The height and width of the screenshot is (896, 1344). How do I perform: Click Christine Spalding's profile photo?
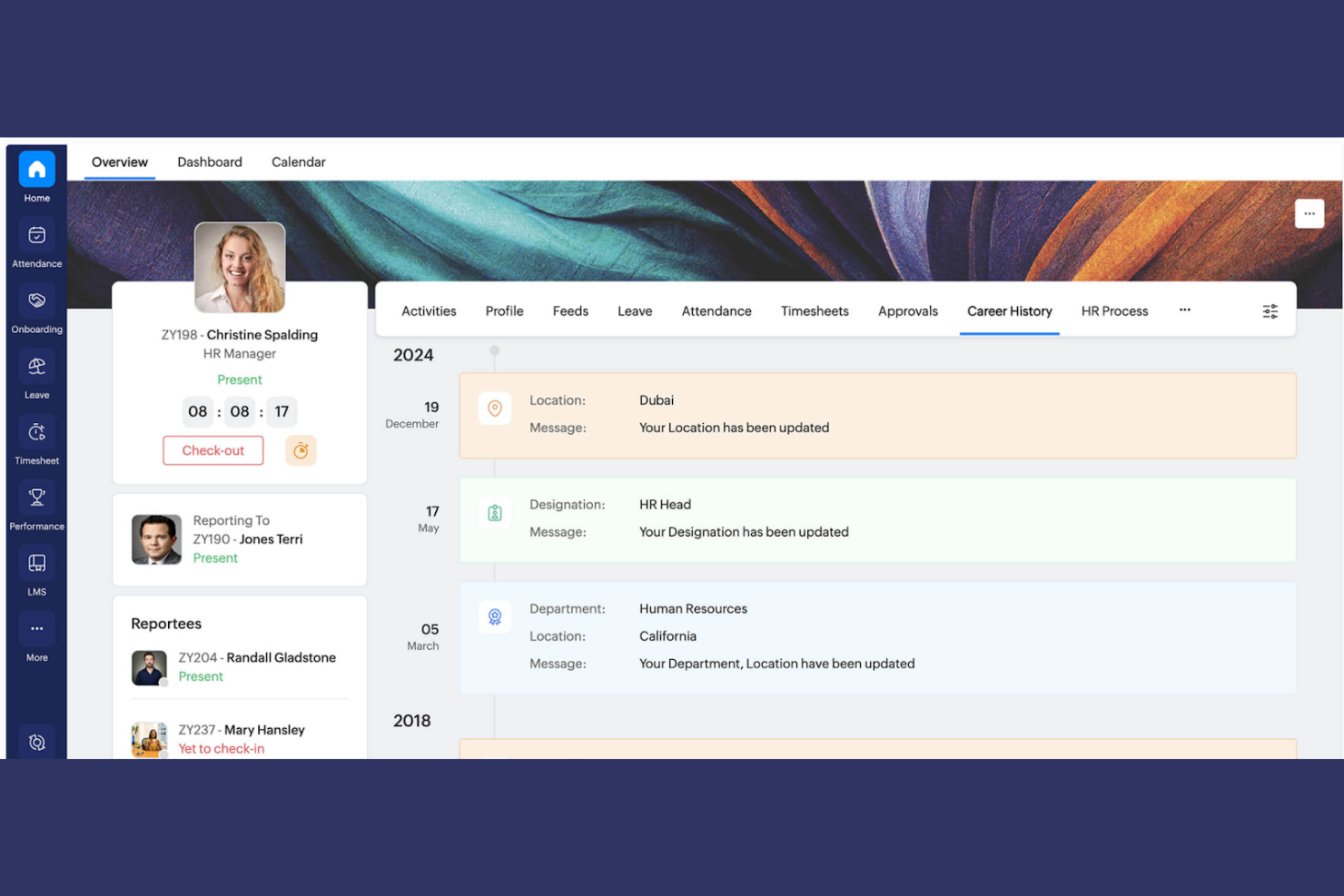[239, 266]
